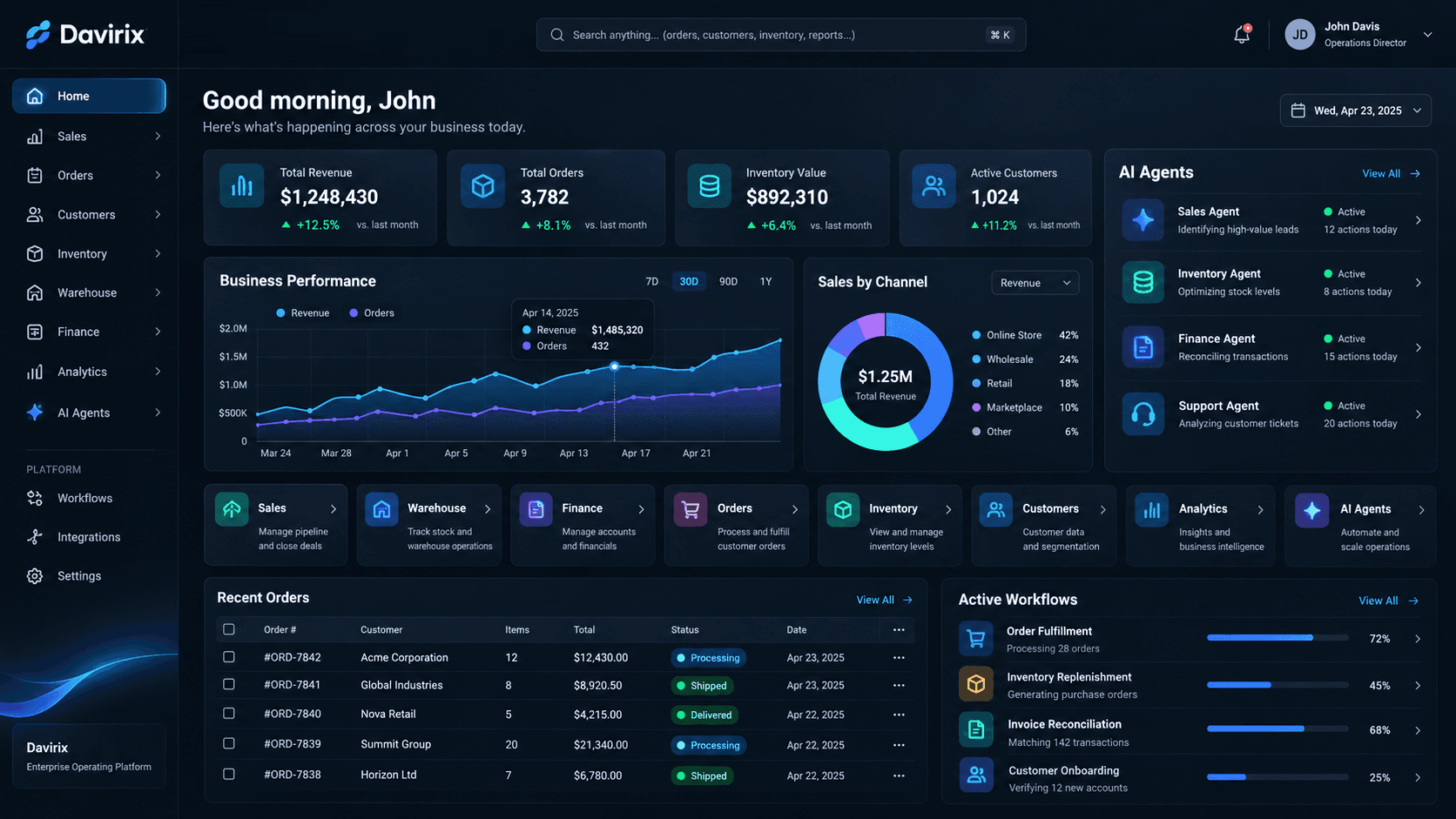Click the Warehouse shortcut card icon
1456x819 pixels.
pyautogui.click(x=381, y=510)
